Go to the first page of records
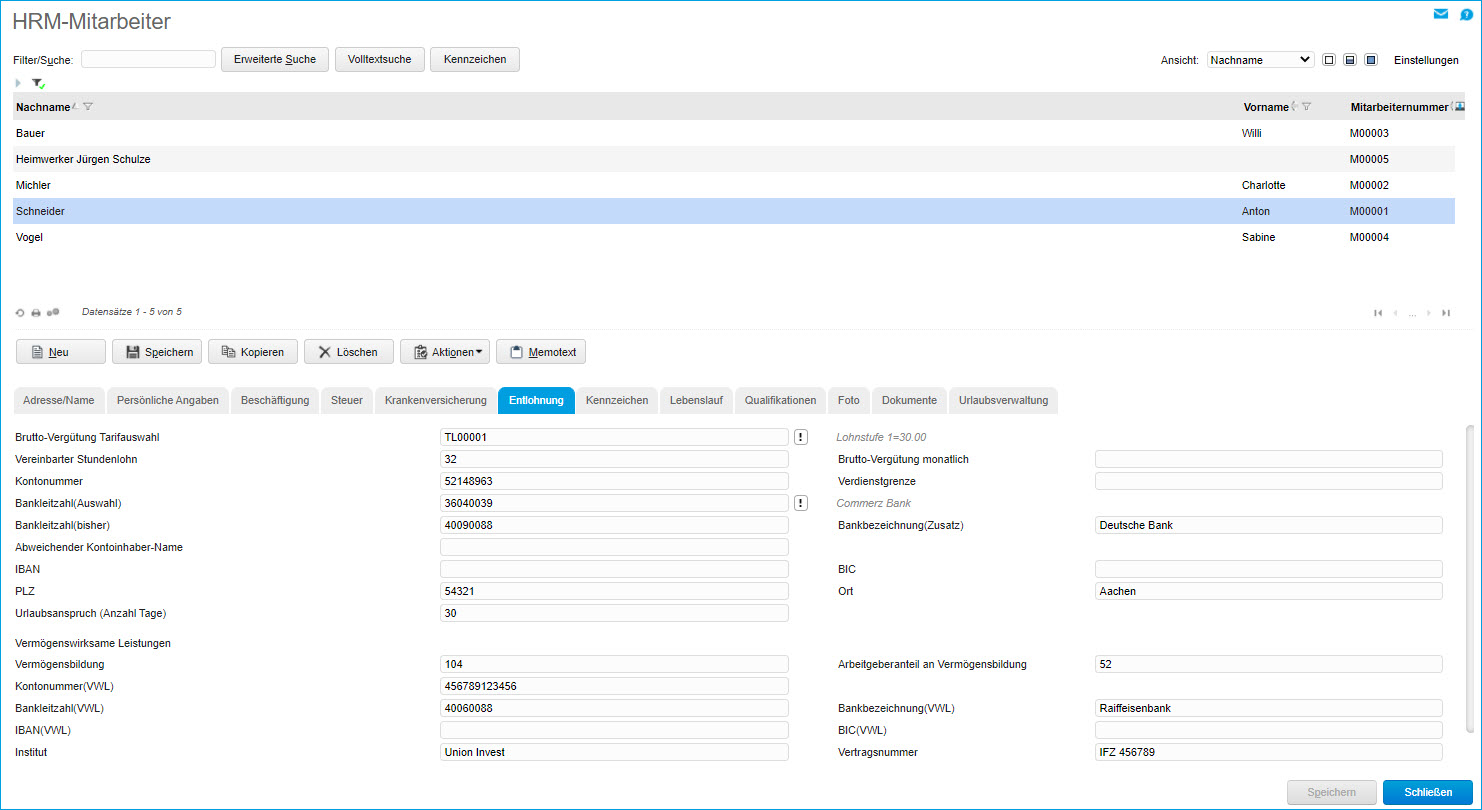 point(1378,313)
